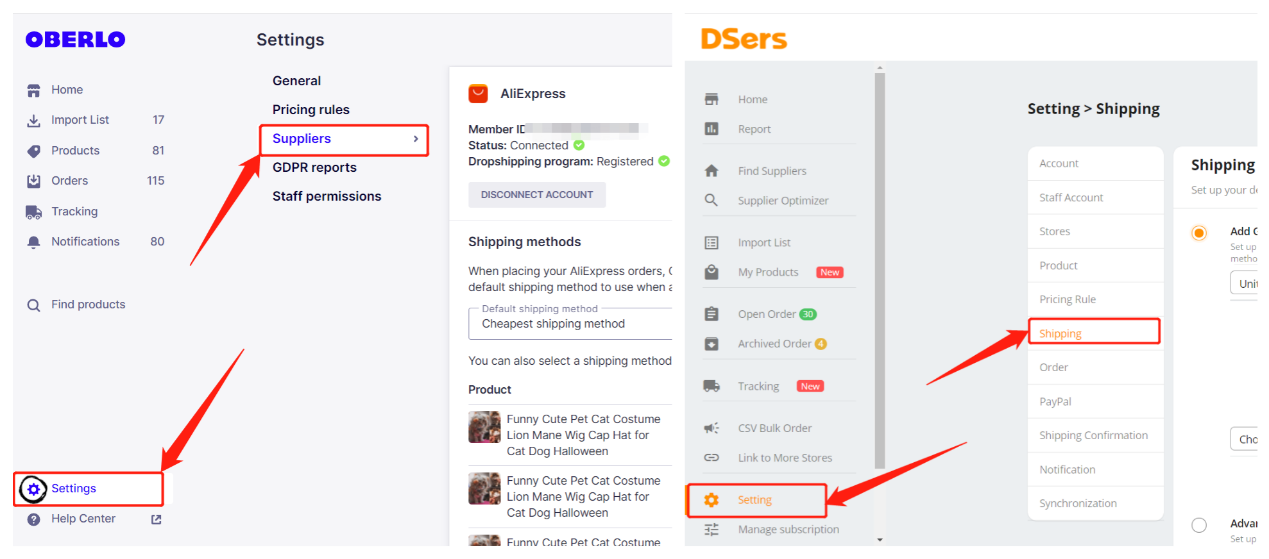
Task: Select the Pricing Rule tab in DSers
Action: (x=1096, y=300)
